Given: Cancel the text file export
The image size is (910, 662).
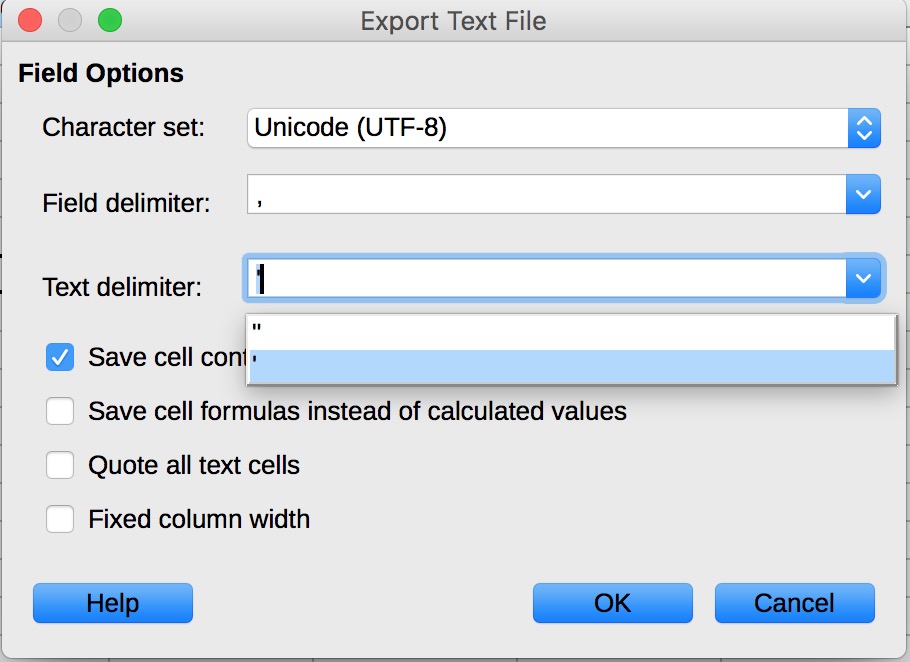Looking at the screenshot, I should tap(794, 603).
